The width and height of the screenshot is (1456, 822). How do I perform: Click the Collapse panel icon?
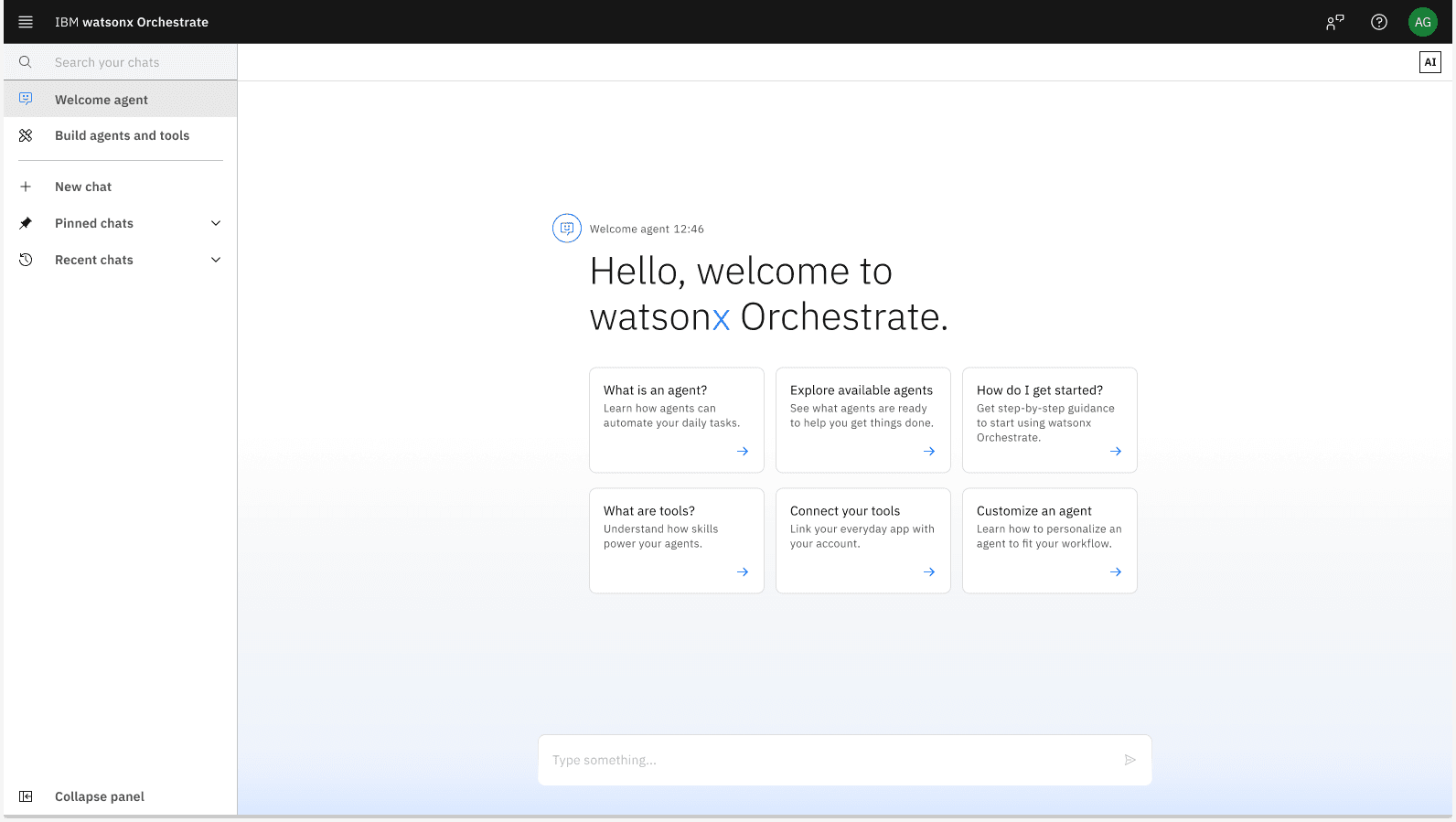[26, 796]
